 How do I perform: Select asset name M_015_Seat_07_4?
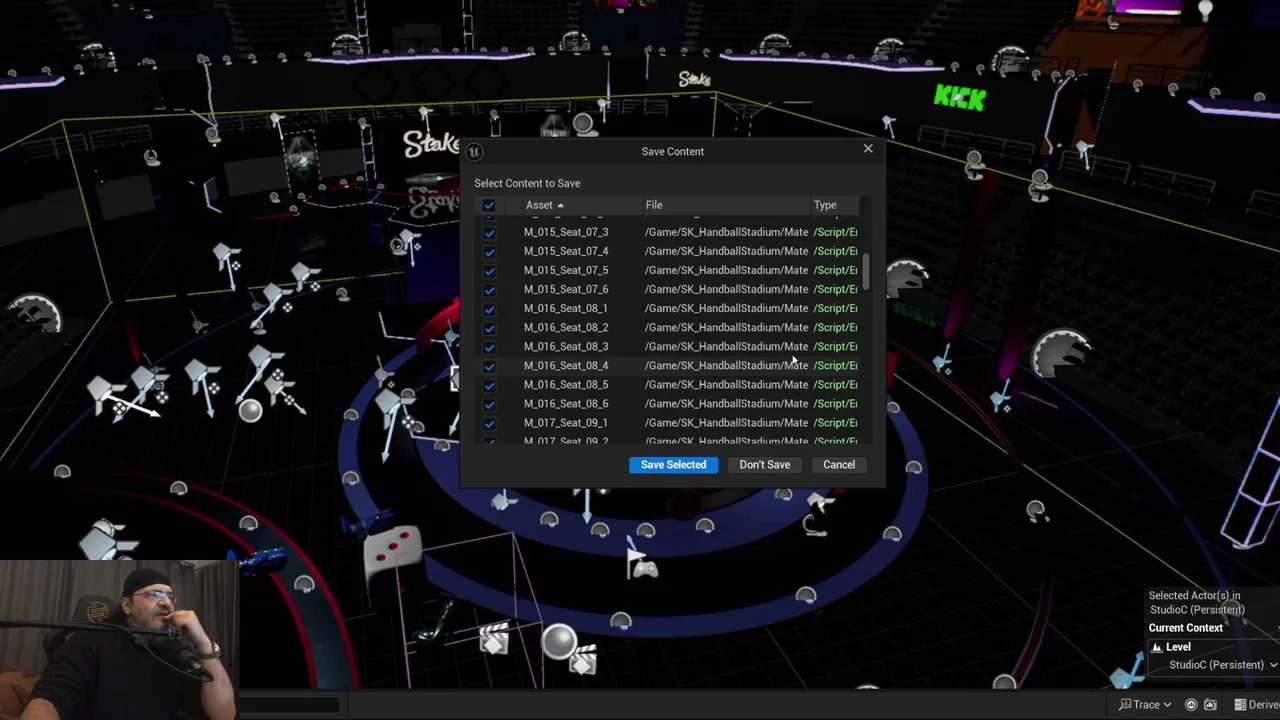[566, 251]
